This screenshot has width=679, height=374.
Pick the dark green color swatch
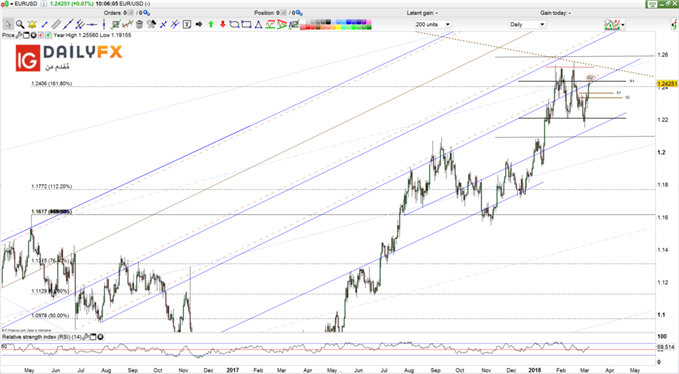click(369, 27)
